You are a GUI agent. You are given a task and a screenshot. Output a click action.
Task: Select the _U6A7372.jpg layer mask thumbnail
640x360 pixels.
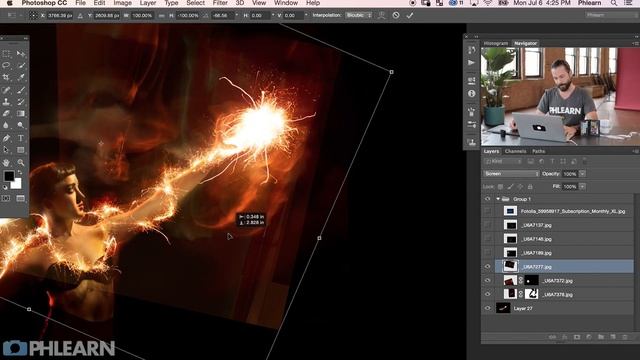pos(531,281)
